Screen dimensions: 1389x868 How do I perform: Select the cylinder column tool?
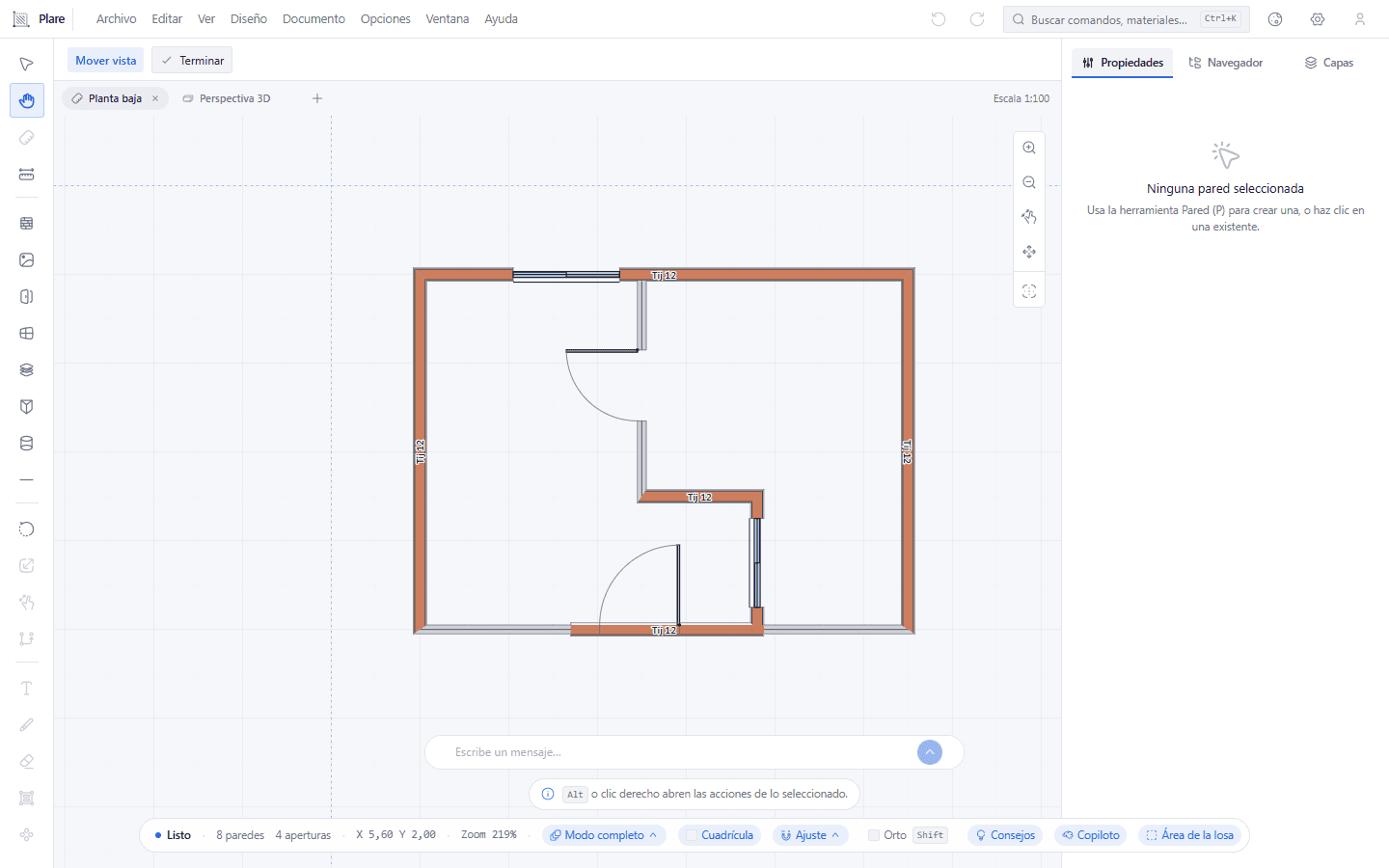pyautogui.click(x=27, y=443)
